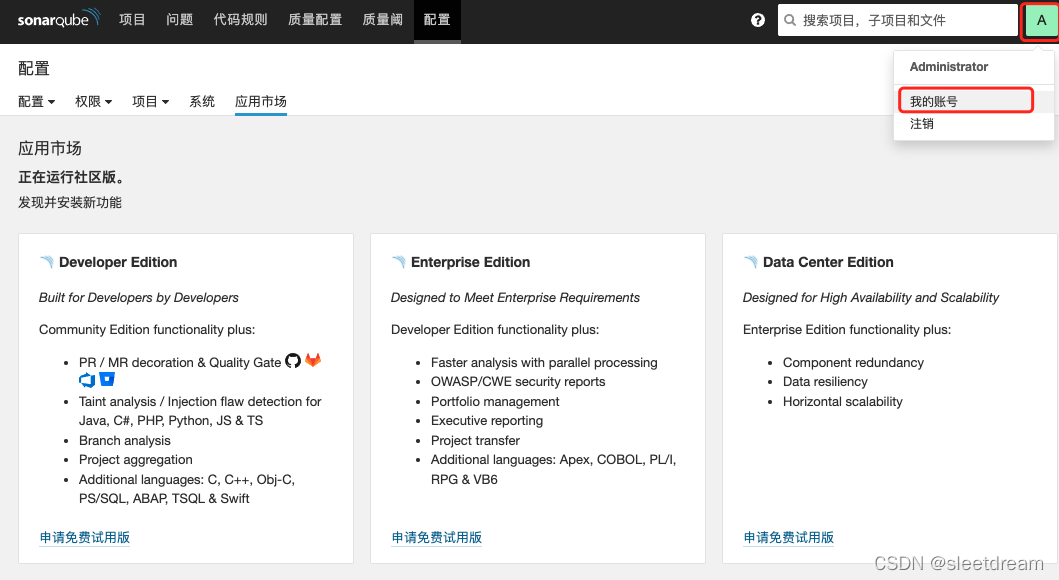Click "Designed to Meet Enterprise Requirements" tagline
1059x580 pixels.
515,298
